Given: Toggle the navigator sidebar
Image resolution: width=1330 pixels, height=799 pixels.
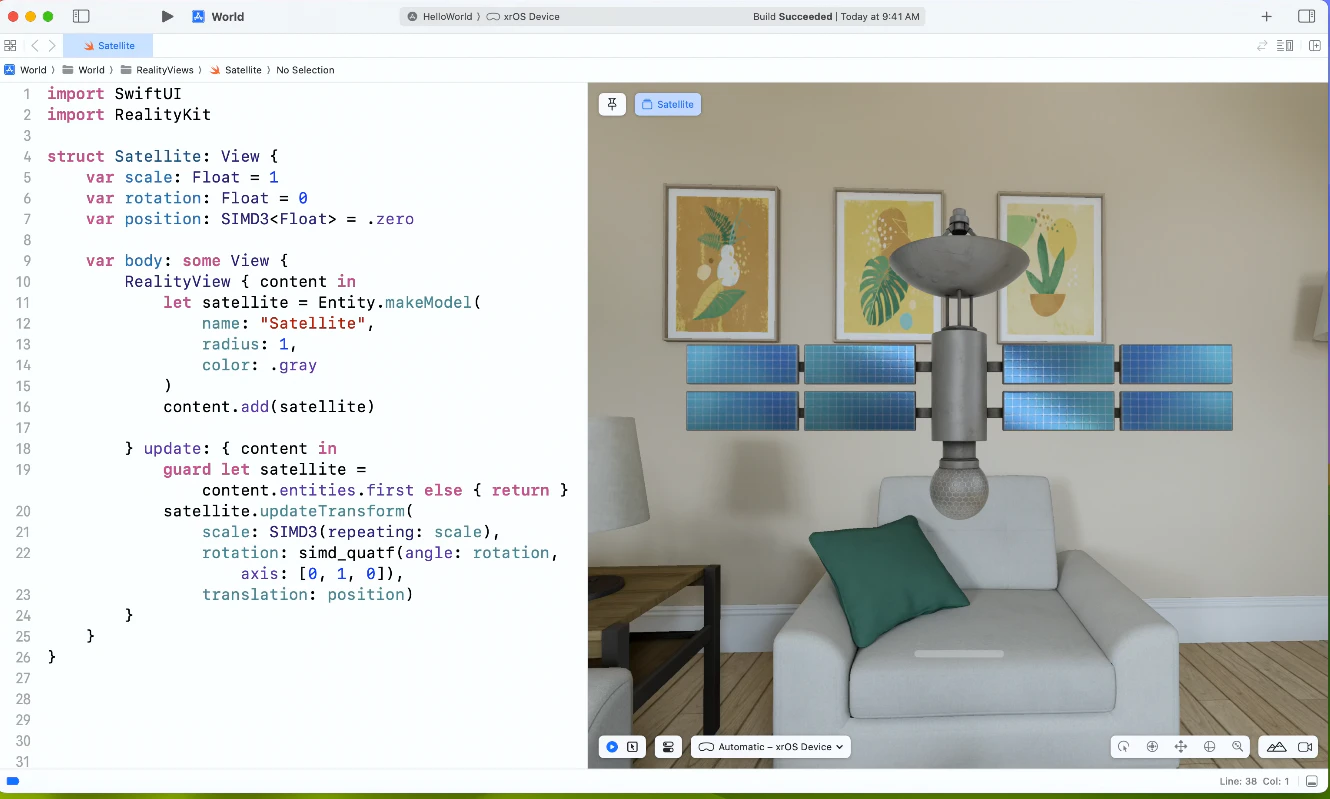Looking at the screenshot, I should click(x=82, y=16).
